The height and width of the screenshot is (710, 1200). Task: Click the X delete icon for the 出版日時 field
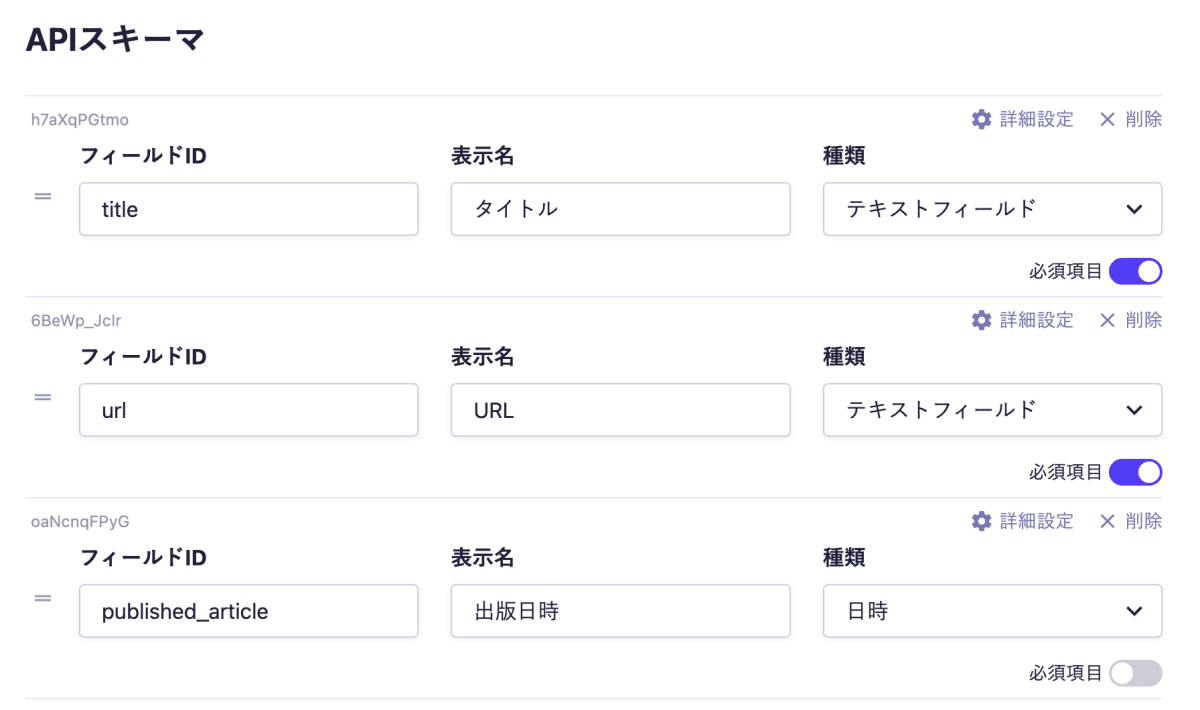click(1107, 520)
